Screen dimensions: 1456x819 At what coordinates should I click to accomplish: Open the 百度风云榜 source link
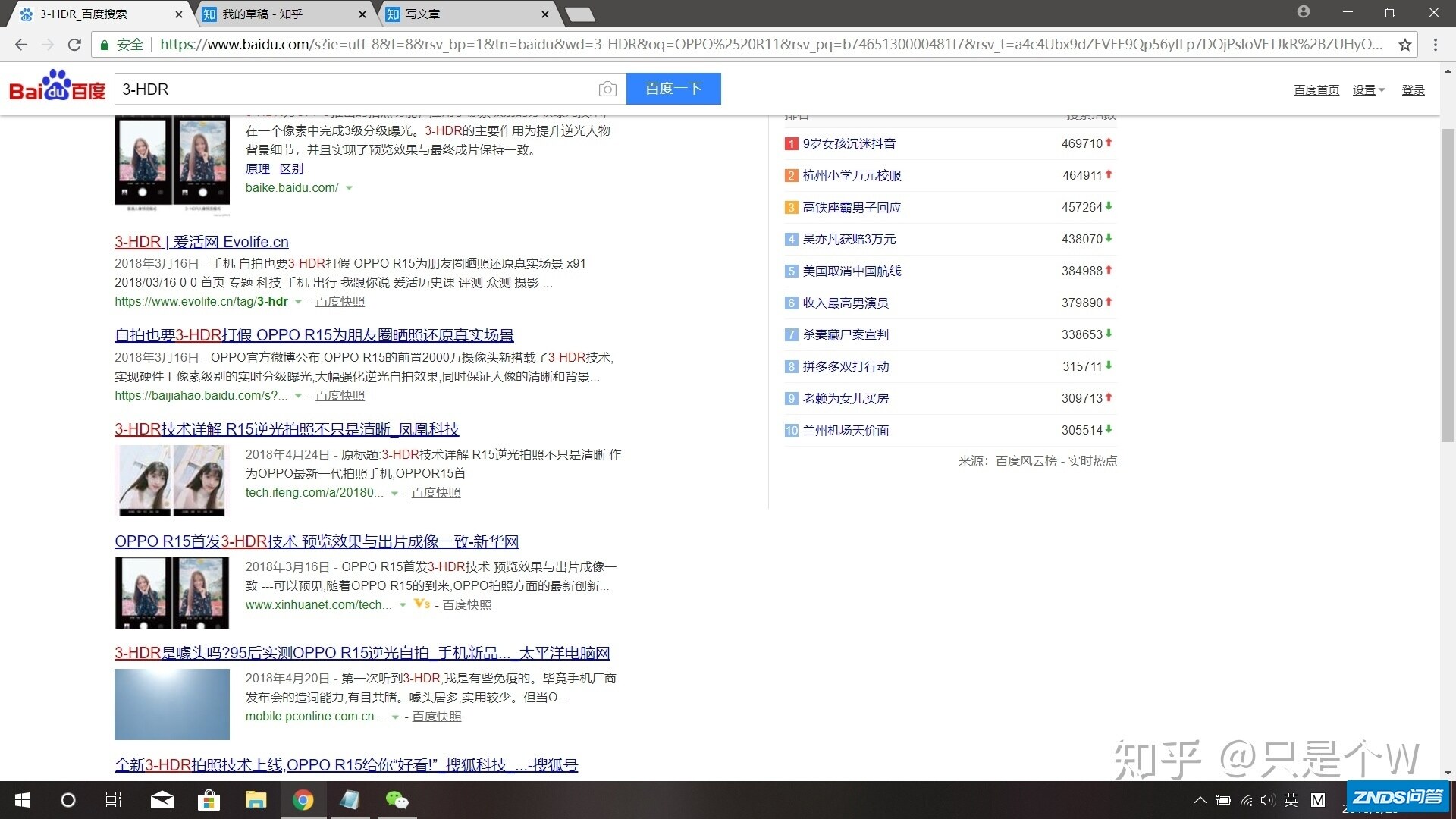1026,461
